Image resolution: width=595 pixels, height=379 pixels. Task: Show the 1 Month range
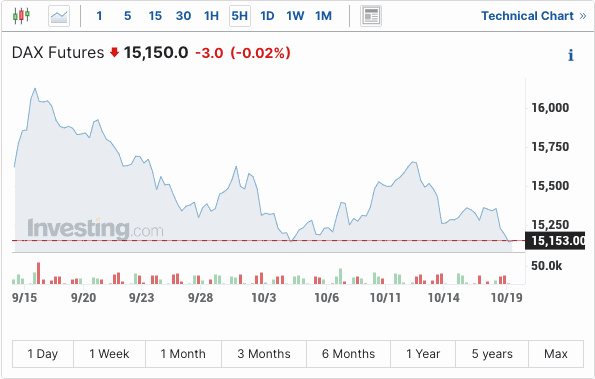[183, 354]
